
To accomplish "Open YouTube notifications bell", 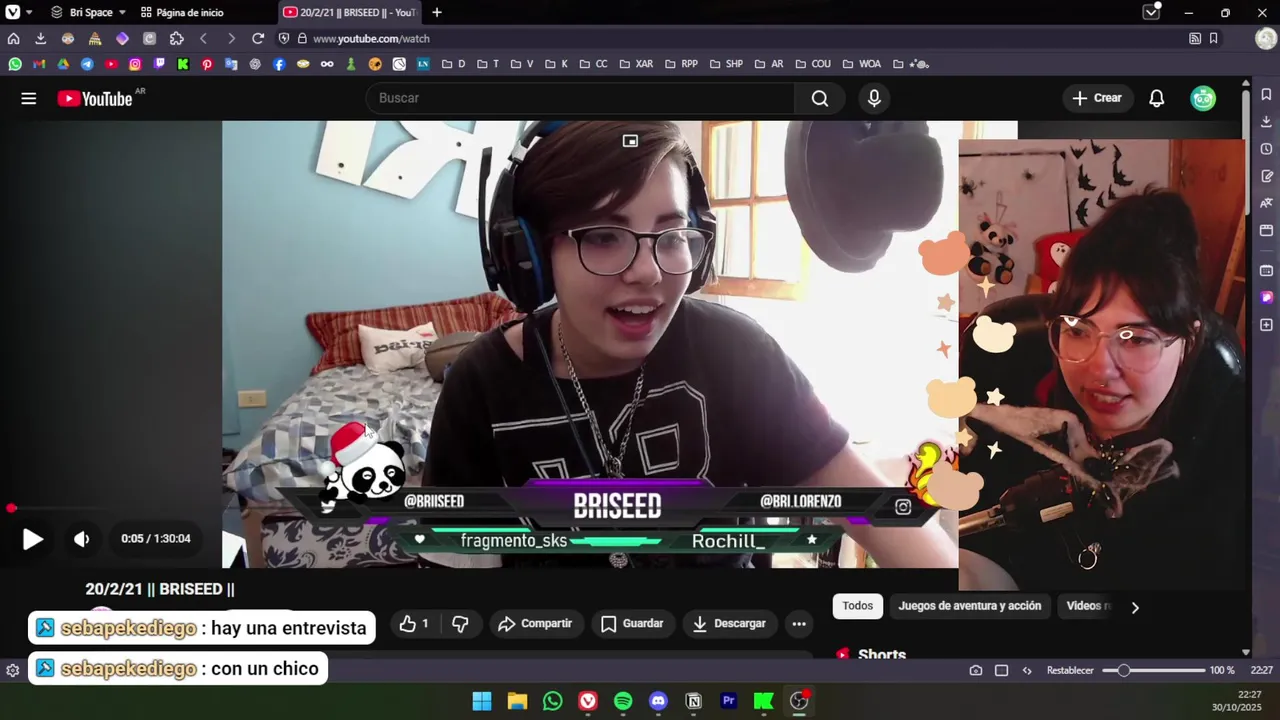I will pyautogui.click(x=1157, y=98).
